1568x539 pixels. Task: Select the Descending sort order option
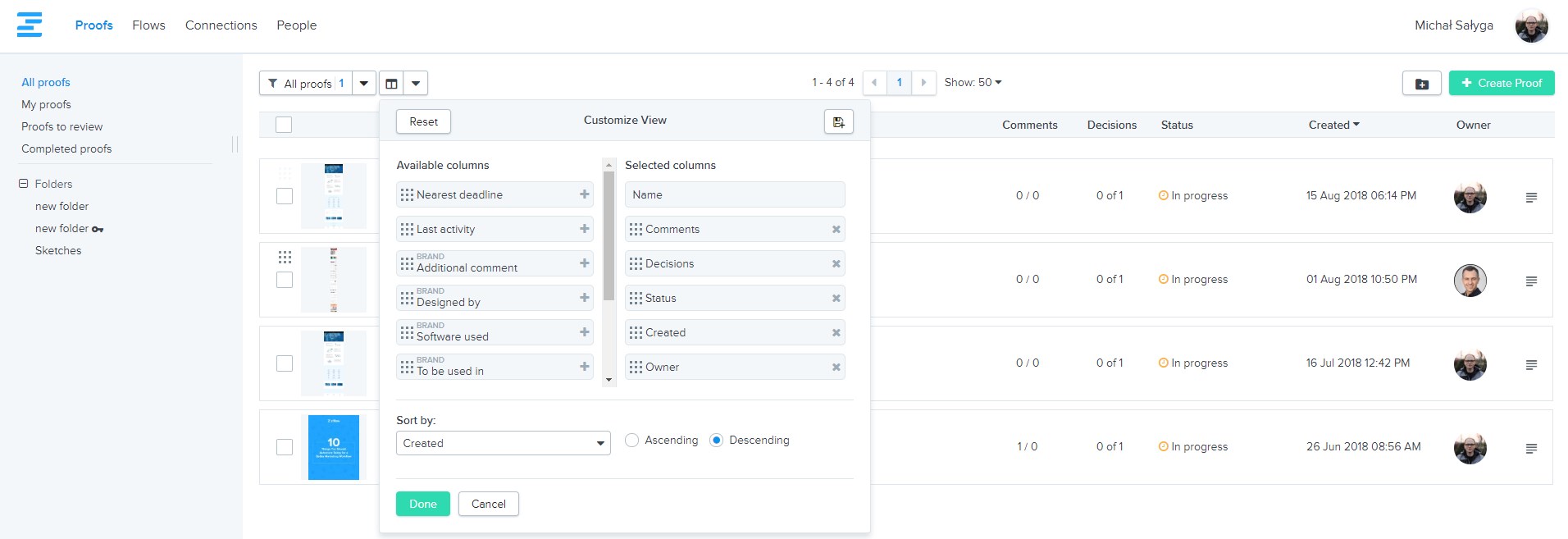716,441
